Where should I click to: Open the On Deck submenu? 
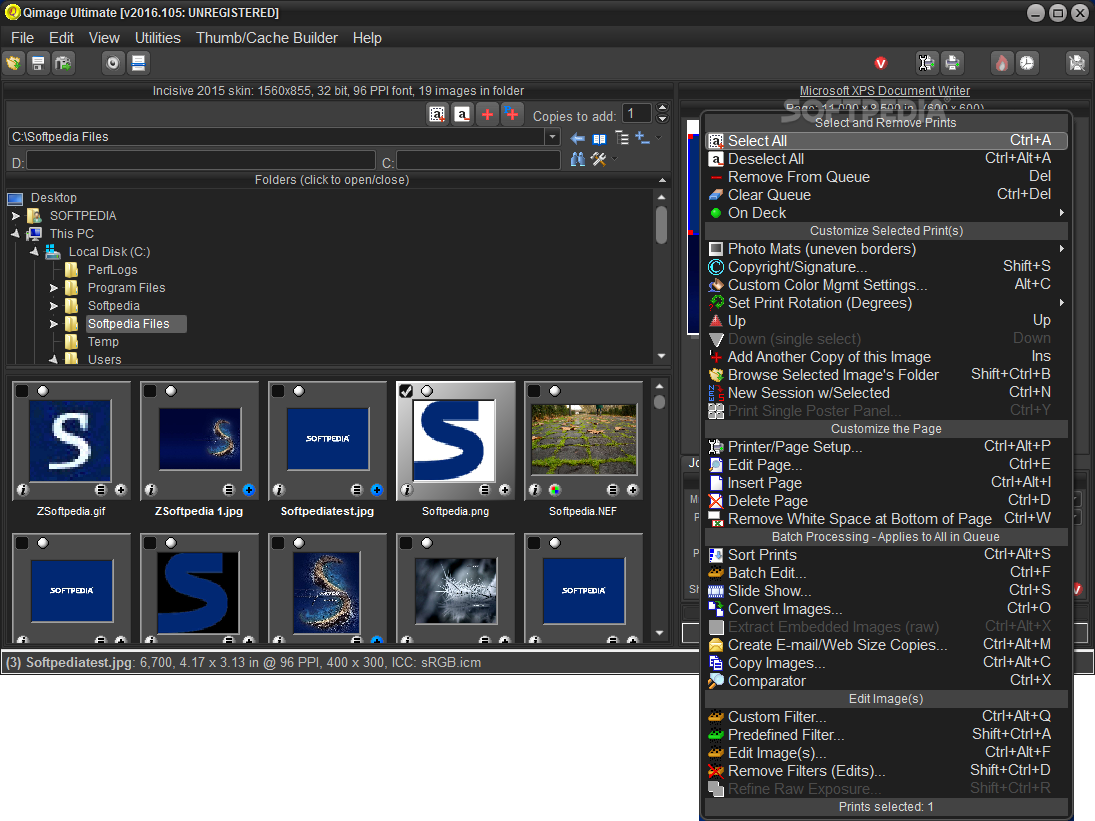887,213
